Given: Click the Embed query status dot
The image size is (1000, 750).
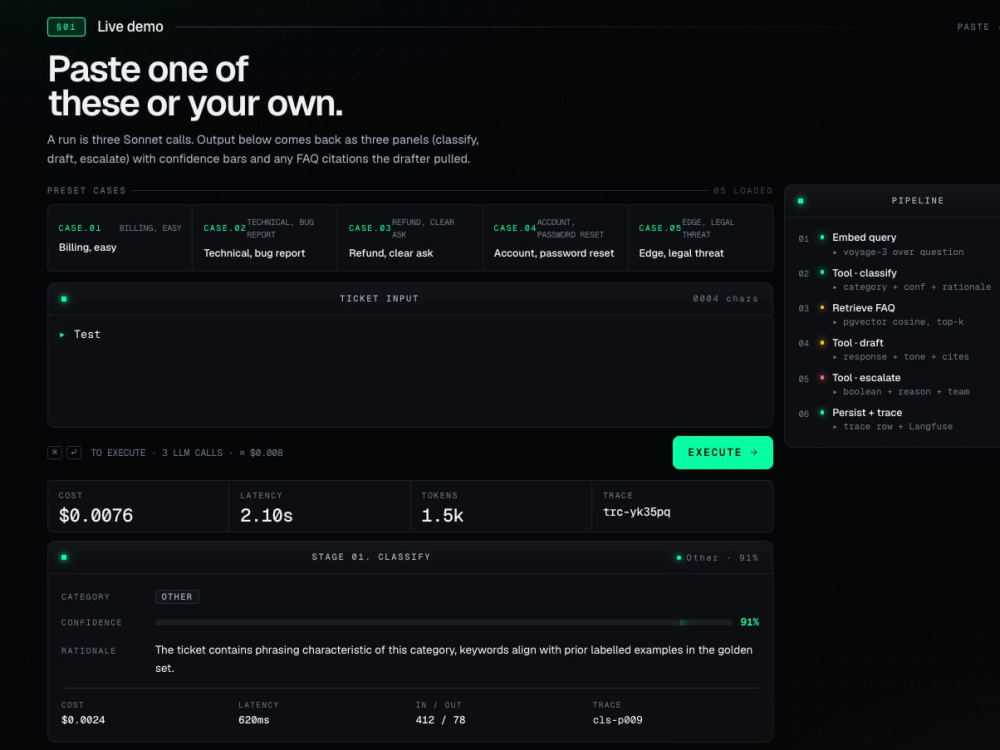Looking at the screenshot, I should coord(821,237).
